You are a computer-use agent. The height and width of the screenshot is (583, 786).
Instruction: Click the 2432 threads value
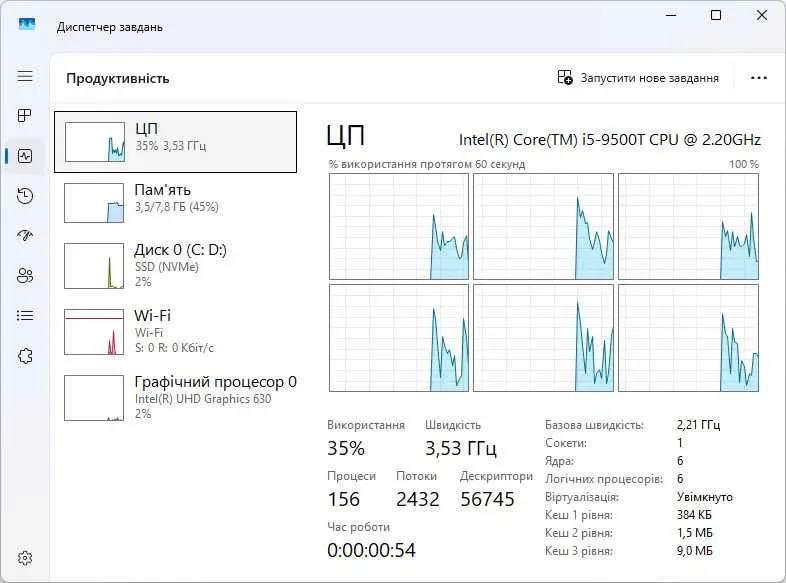418,499
